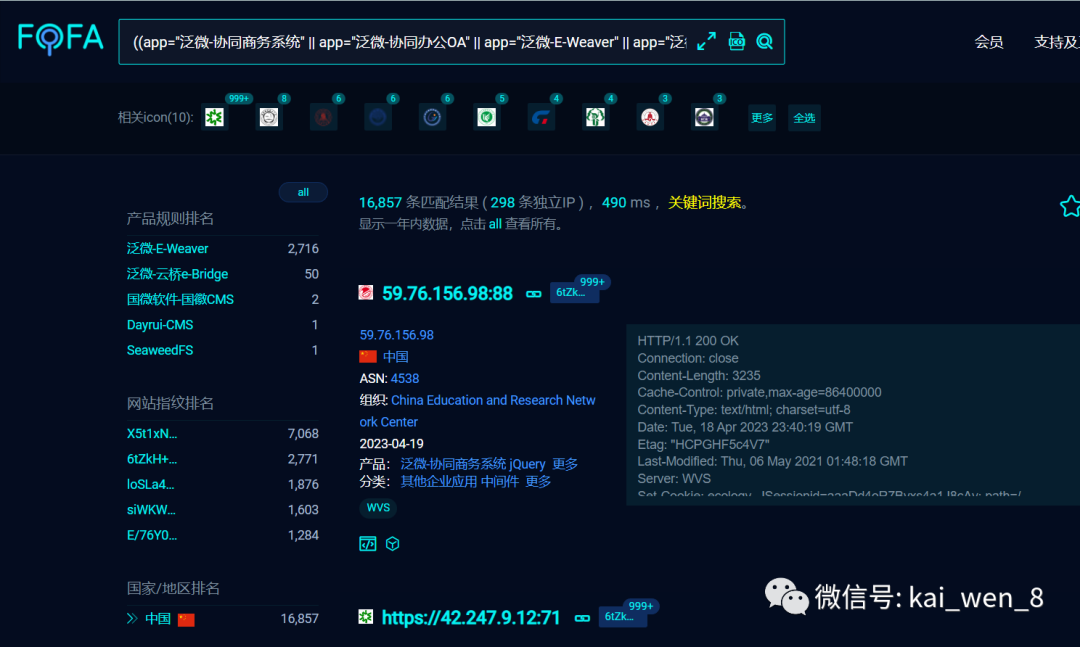This screenshot has width=1080, height=647.
Task: Expand the search query box icon
Action: (706, 41)
